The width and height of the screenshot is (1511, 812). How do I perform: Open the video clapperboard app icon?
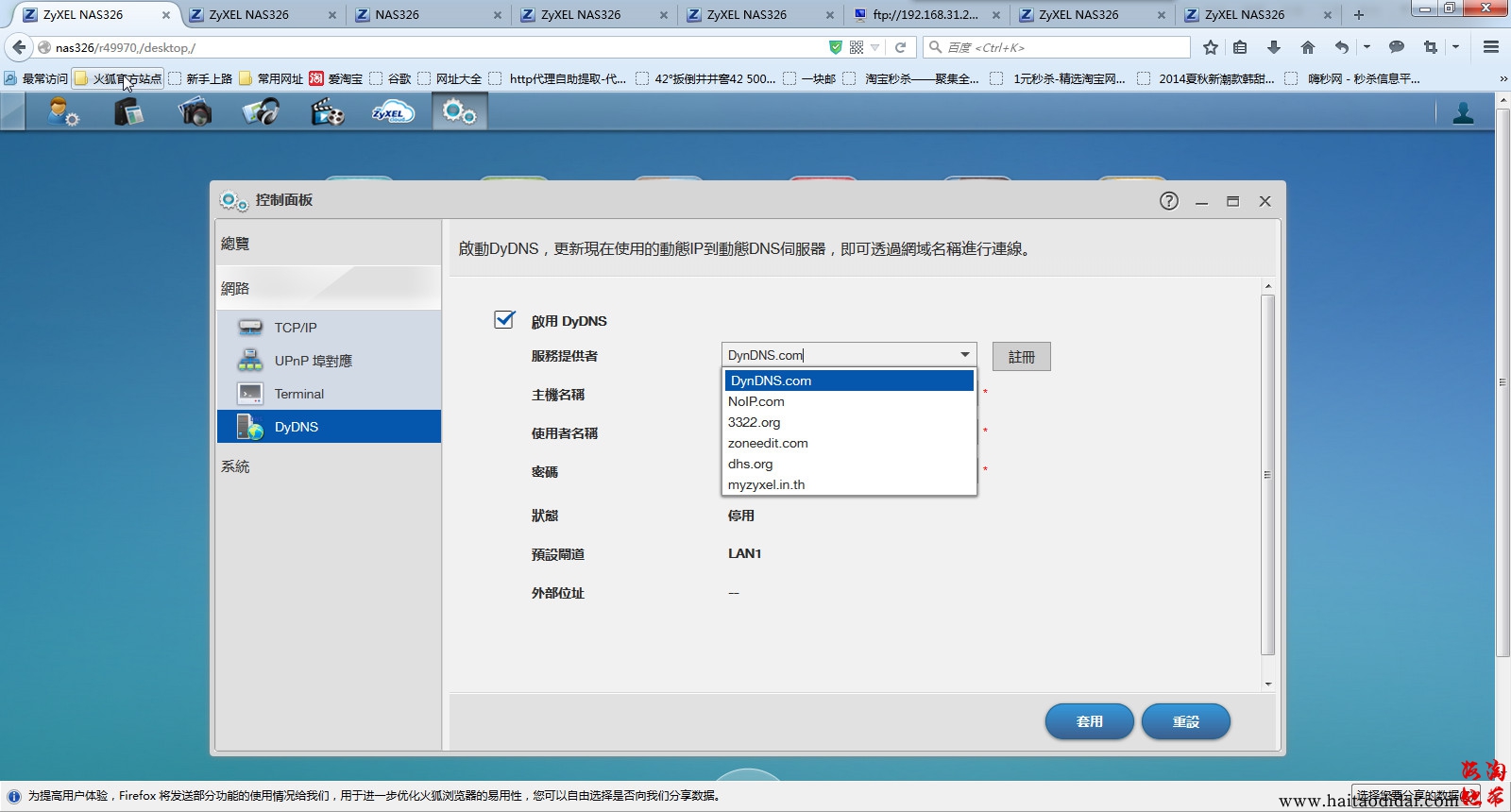[327, 112]
